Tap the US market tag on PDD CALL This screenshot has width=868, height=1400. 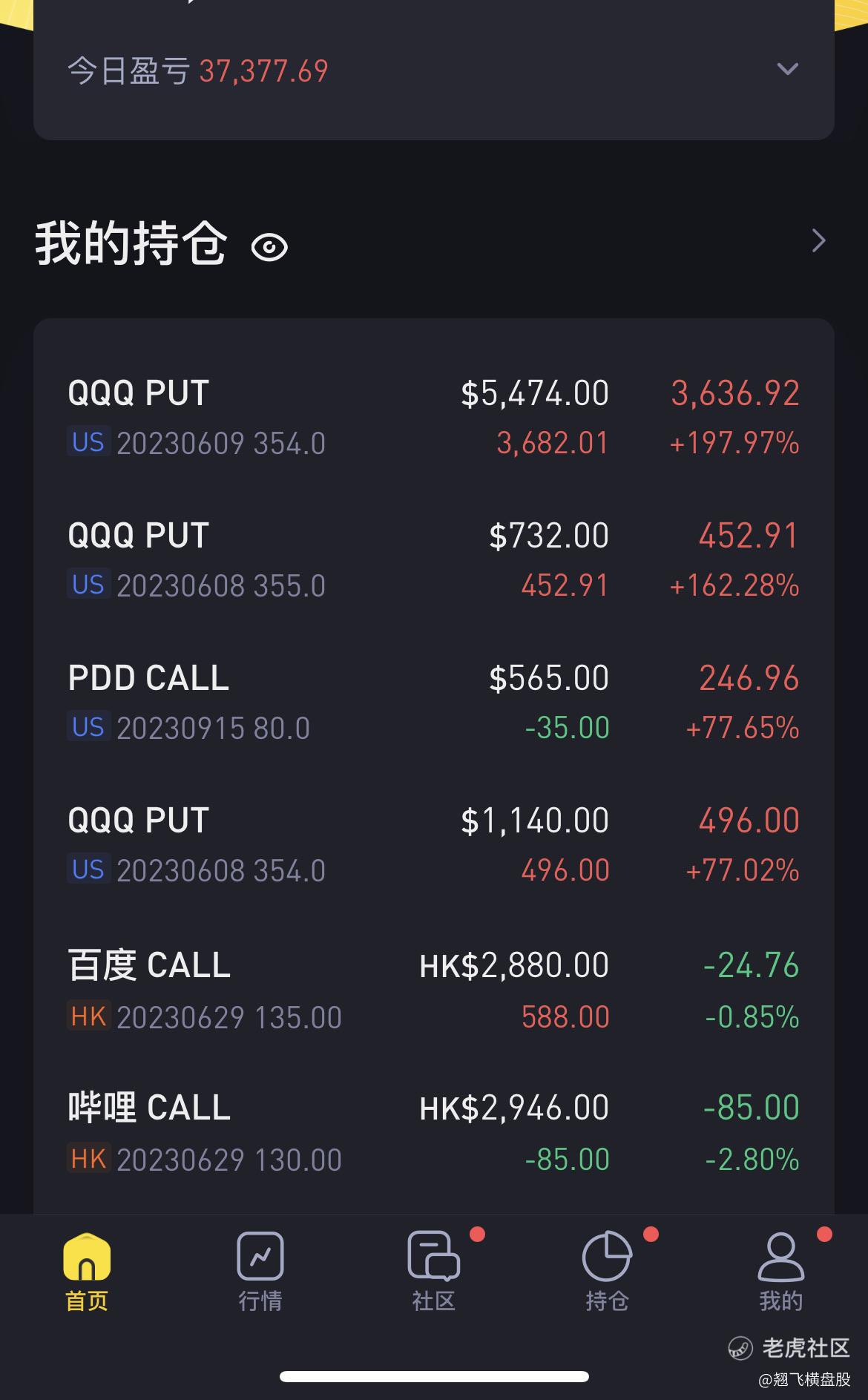pos(88,727)
